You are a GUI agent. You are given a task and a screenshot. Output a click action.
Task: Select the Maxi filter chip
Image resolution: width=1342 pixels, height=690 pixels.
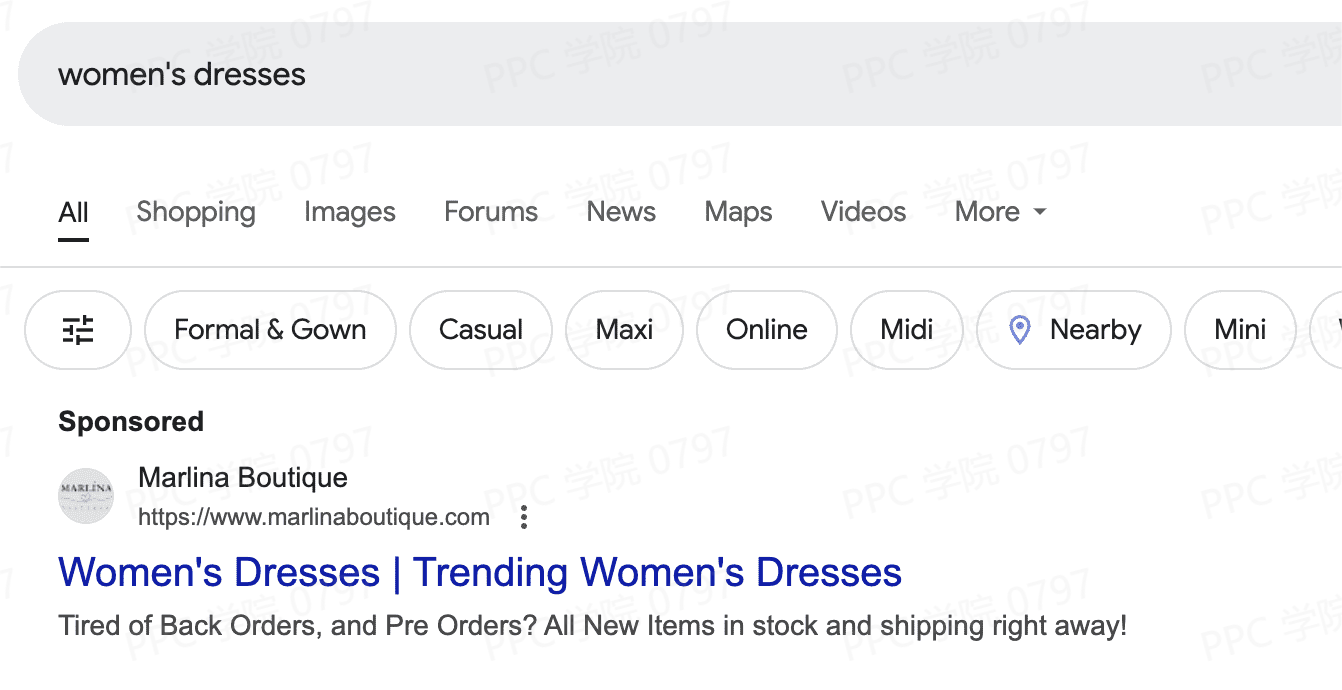[624, 330]
